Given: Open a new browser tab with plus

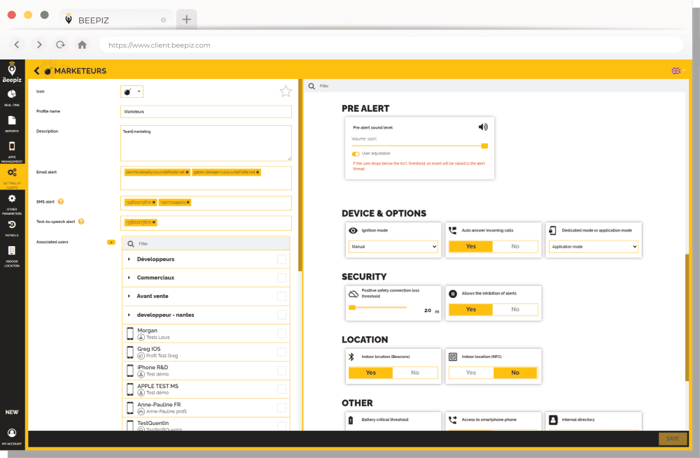Looking at the screenshot, I should click(x=187, y=19).
